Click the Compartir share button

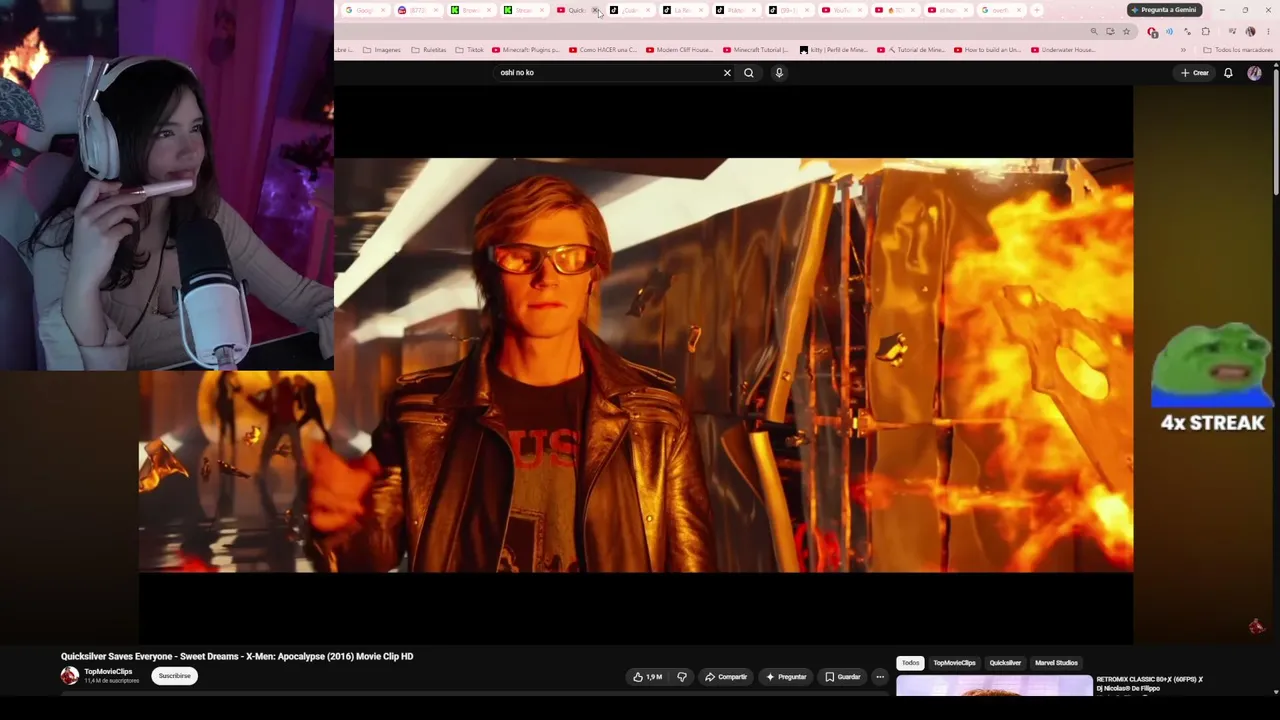tap(726, 677)
